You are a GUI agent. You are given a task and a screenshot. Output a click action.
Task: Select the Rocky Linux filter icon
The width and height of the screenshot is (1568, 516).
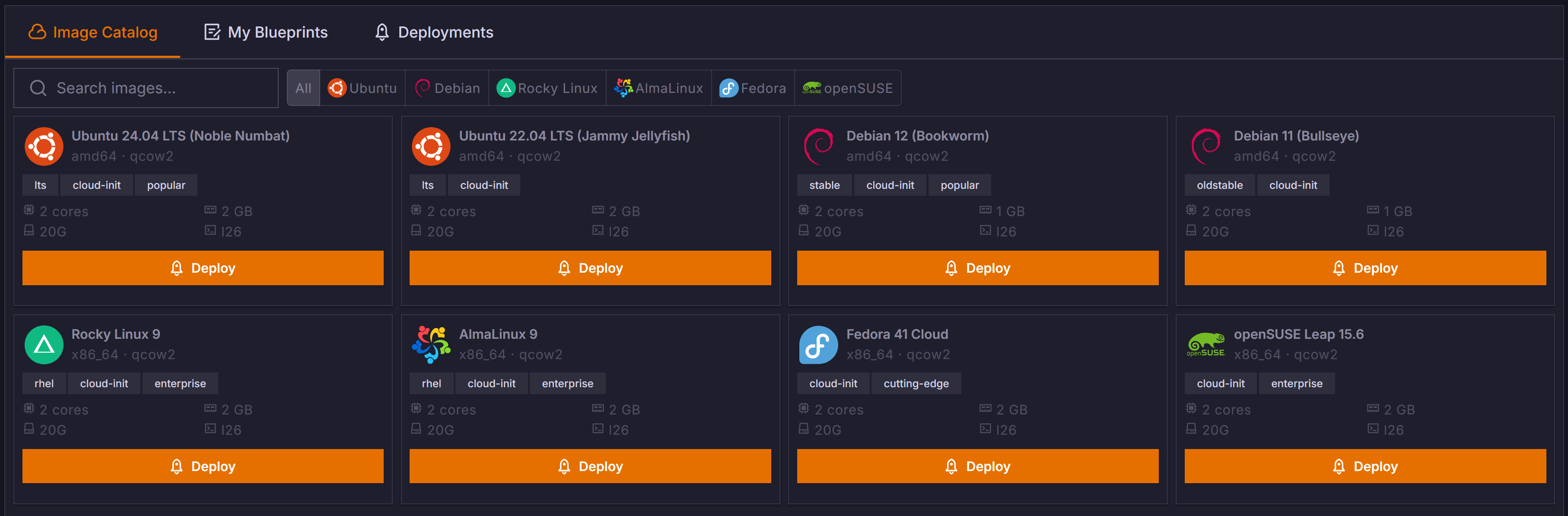(506, 88)
